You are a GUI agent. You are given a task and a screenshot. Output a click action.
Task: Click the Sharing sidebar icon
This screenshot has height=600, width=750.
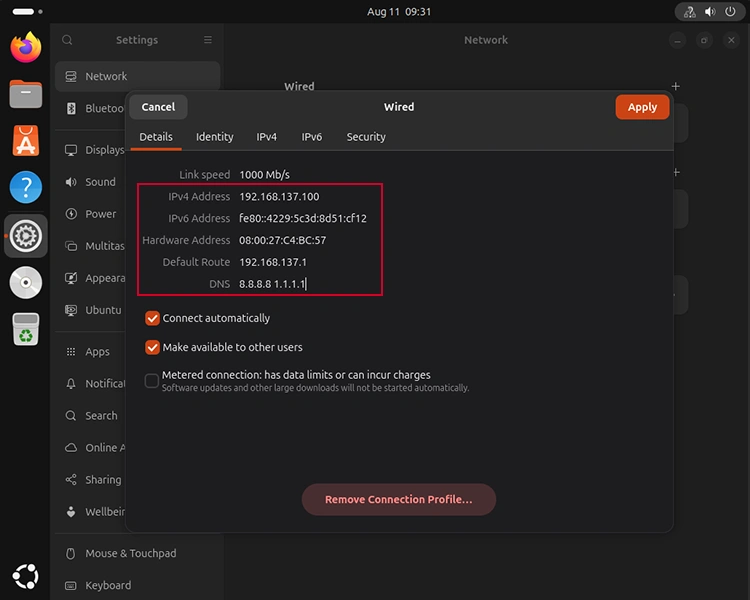point(71,479)
